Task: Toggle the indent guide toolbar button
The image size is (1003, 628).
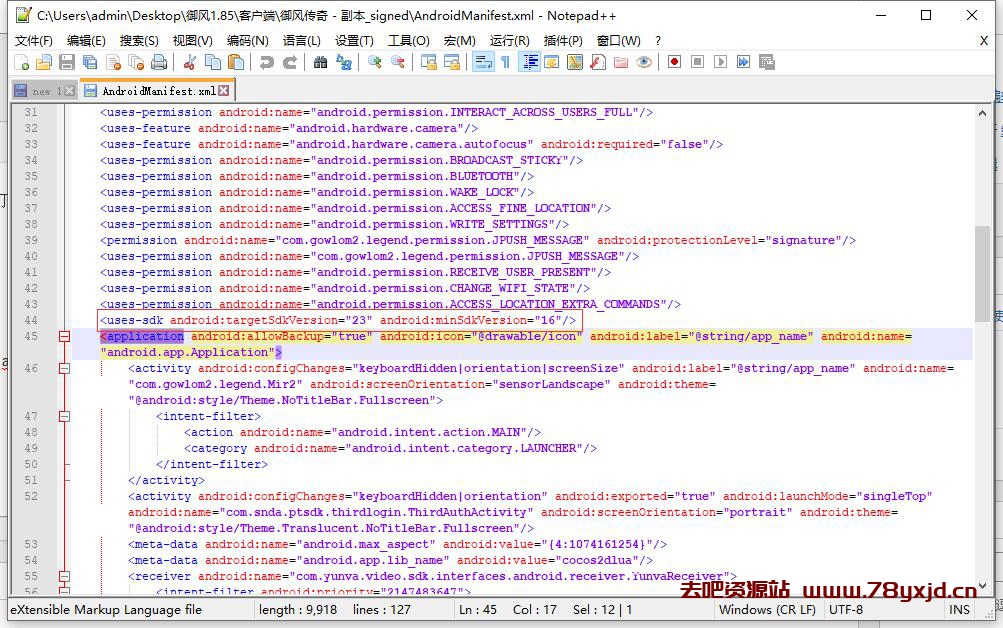Action: tap(529, 62)
